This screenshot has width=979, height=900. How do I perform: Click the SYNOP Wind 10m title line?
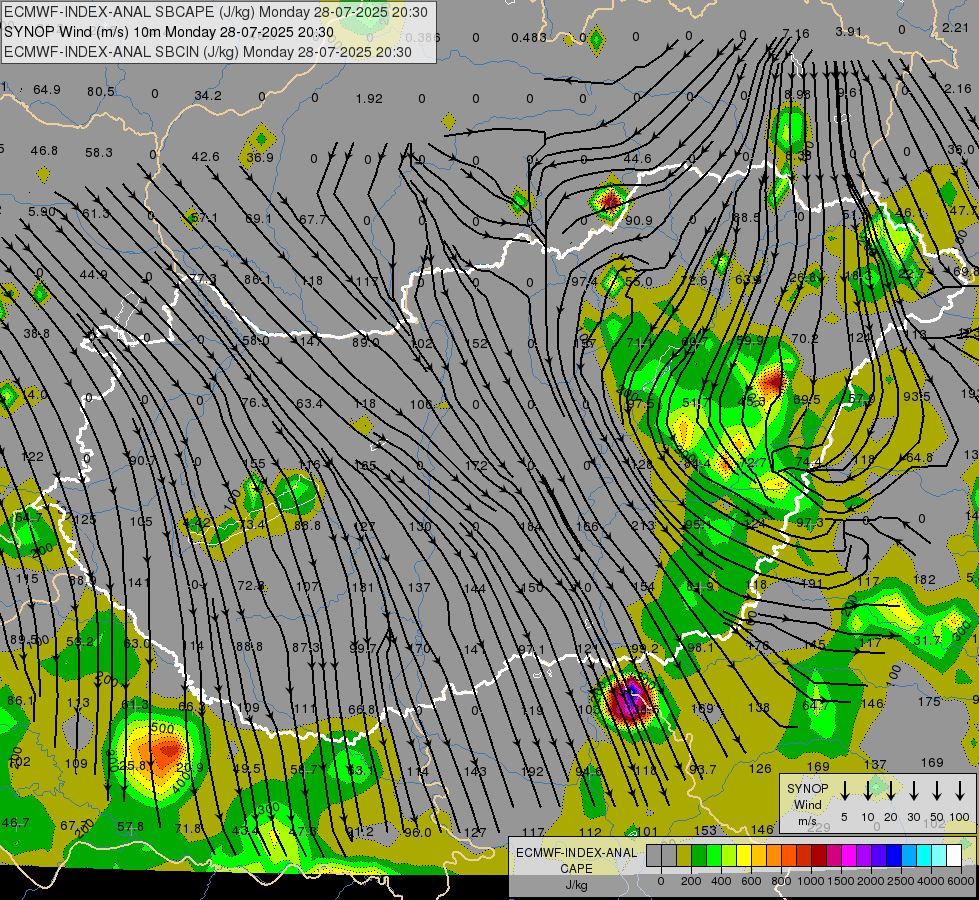tap(169, 32)
